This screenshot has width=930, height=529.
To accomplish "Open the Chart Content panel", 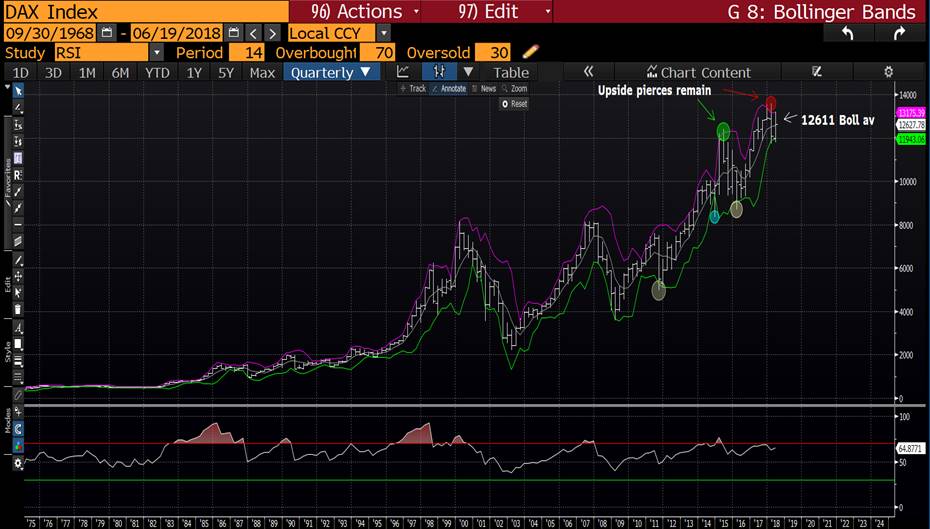I will [x=699, y=72].
